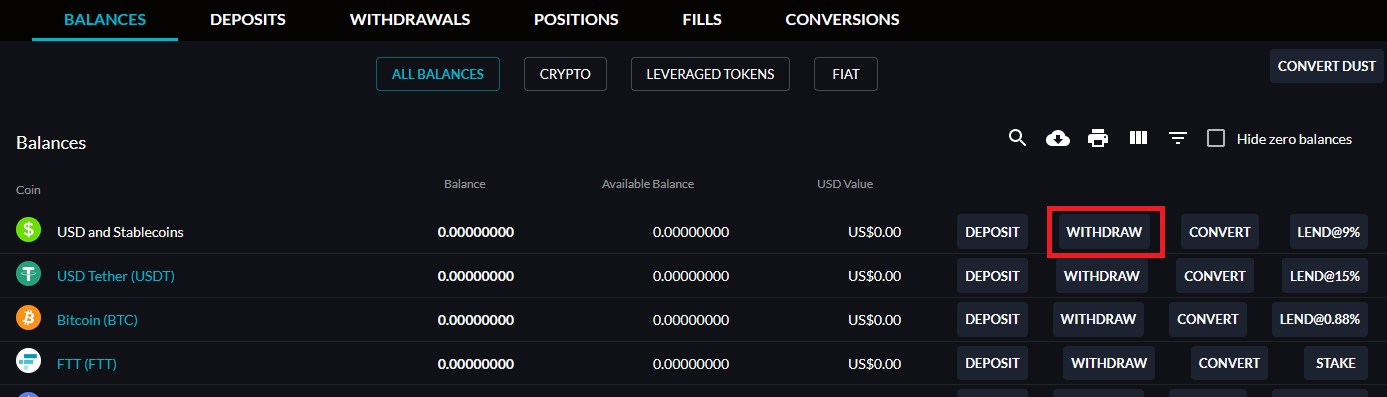Image resolution: width=1387 pixels, height=397 pixels.
Task: Click LEND@0.88% for Bitcoin
Action: pos(1319,320)
